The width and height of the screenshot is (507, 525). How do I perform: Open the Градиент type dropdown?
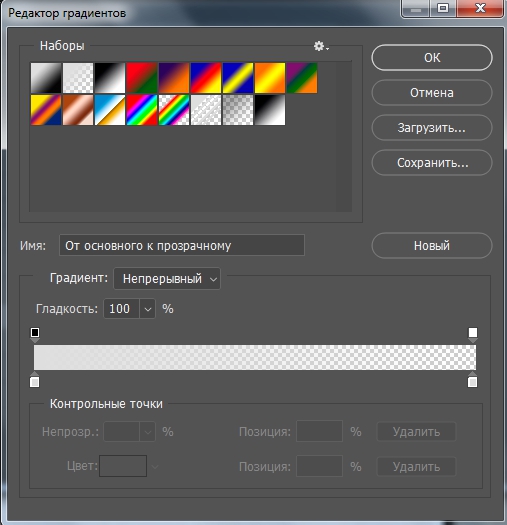[167, 279]
